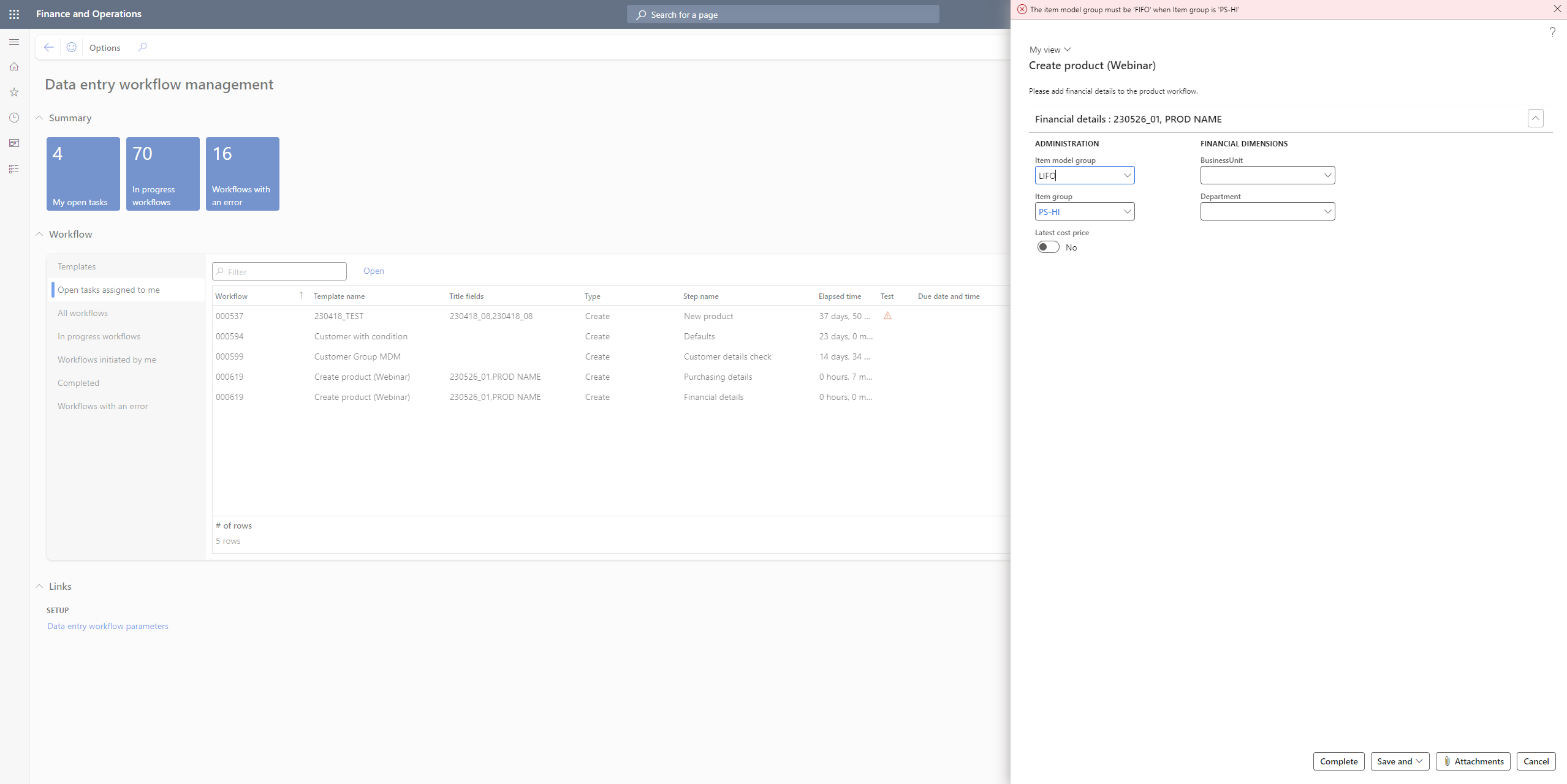Click Step name column header
The height and width of the screenshot is (784, 1567).
point(700,296)
